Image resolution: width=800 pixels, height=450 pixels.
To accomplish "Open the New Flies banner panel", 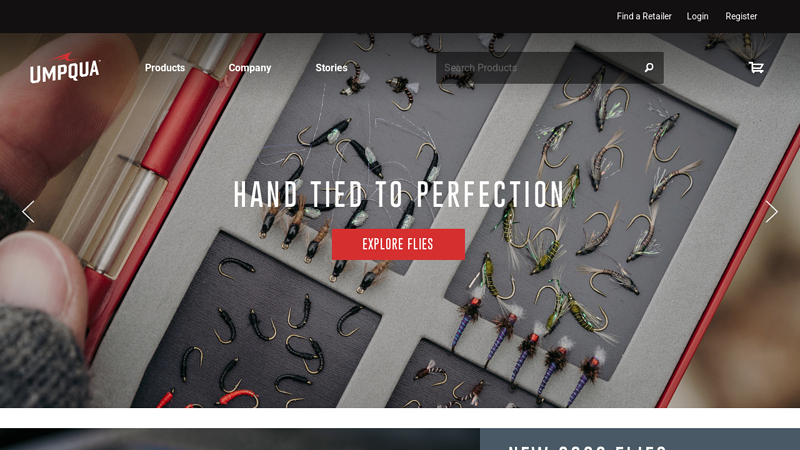I will point(640,439).
